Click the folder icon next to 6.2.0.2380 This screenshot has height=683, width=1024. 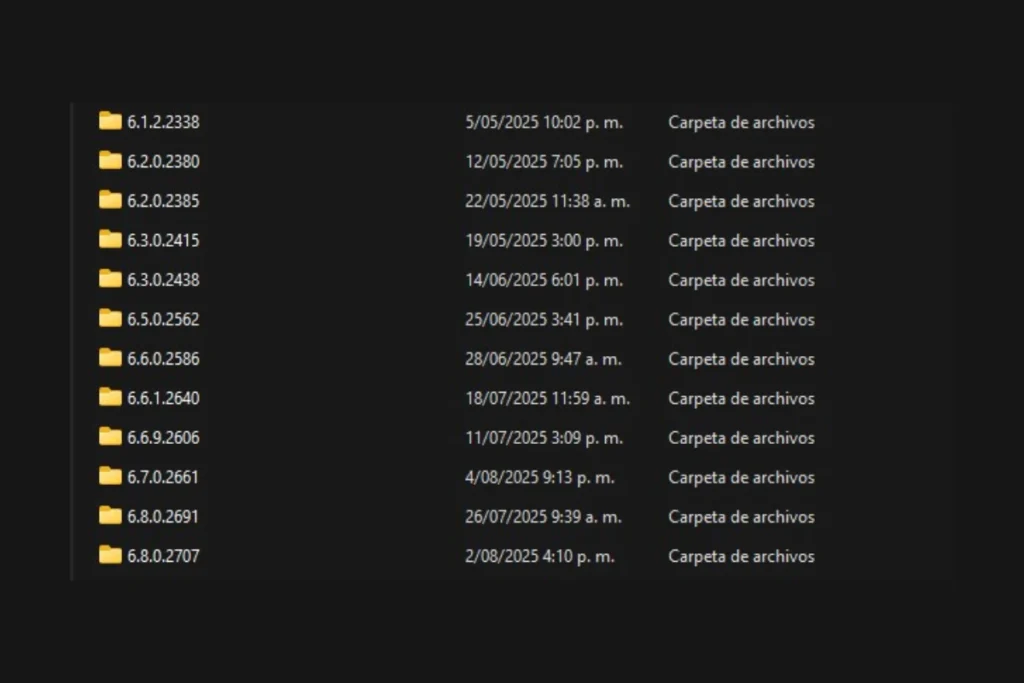(x=109, y=161)
